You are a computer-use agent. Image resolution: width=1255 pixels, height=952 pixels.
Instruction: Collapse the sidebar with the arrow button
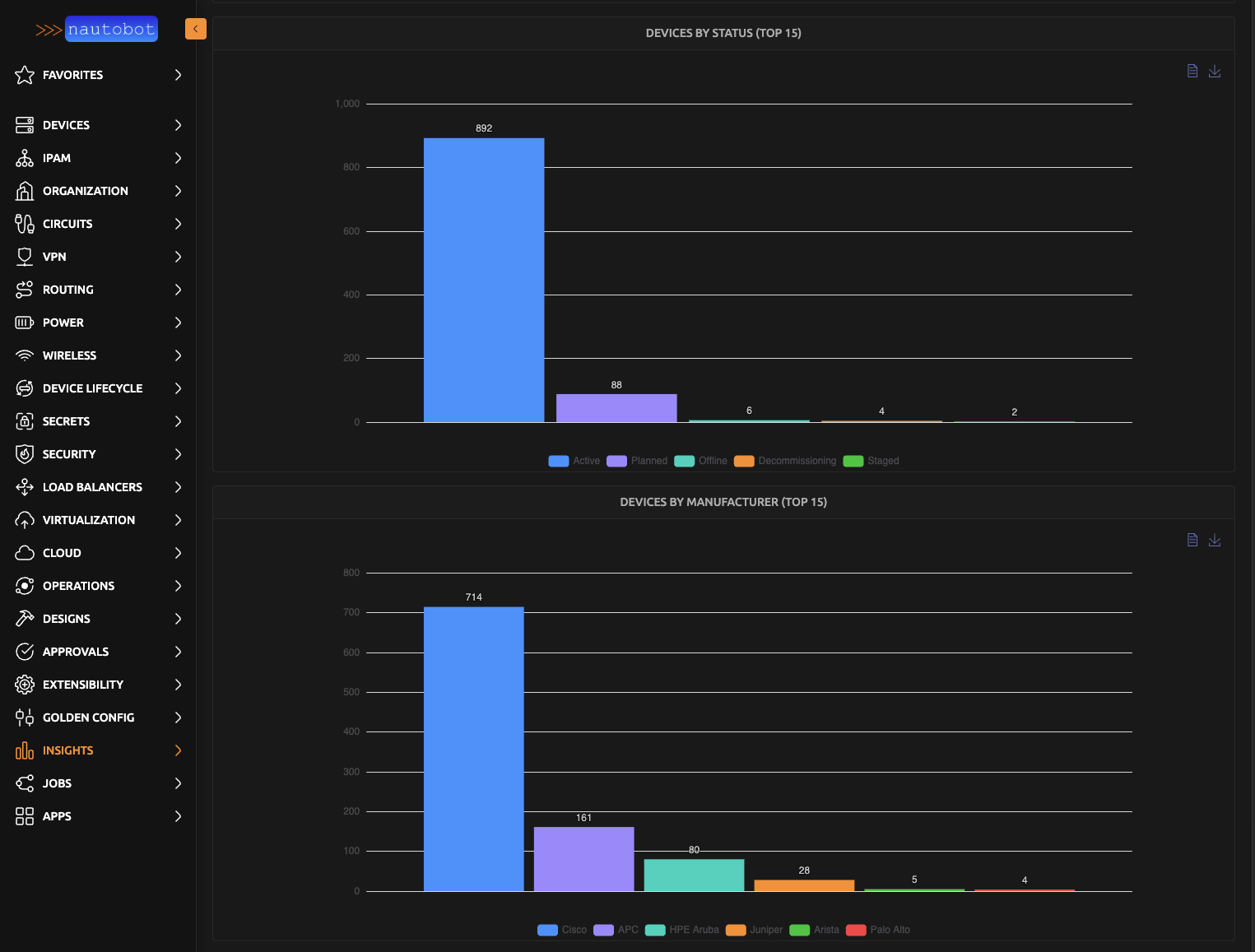tap(195, 28)
